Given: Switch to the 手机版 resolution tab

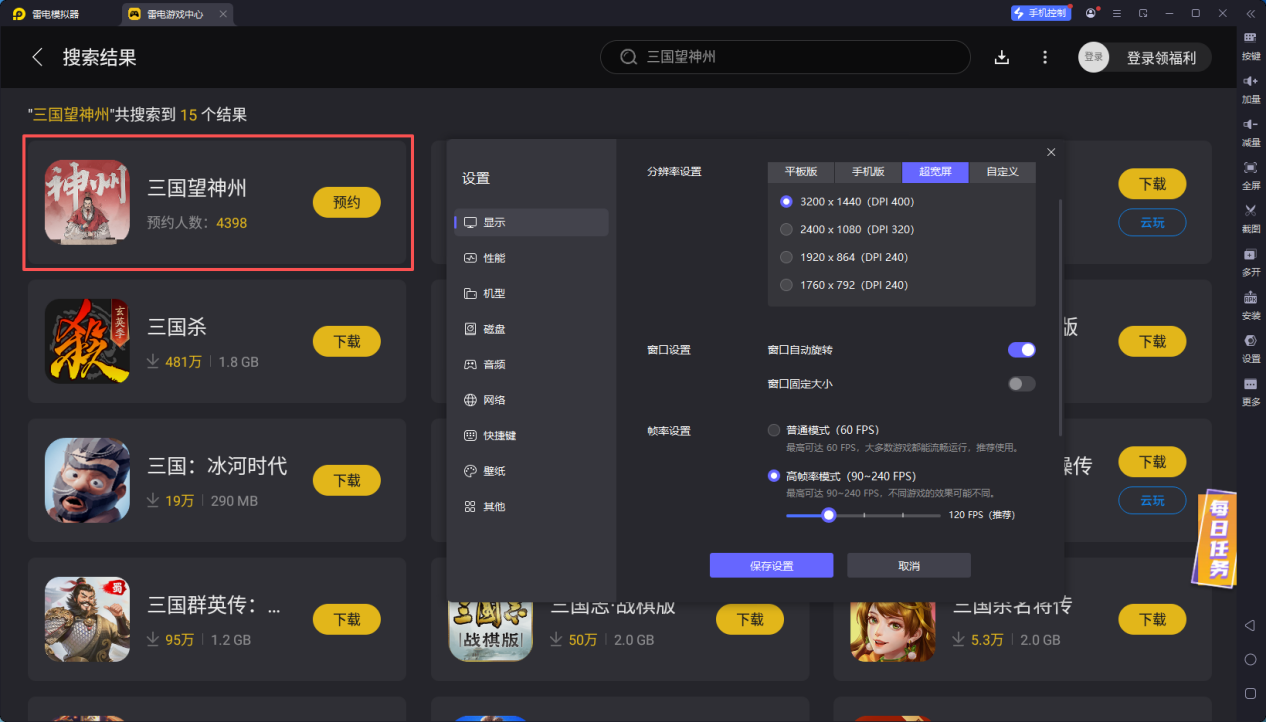Looking at the screenshot, I should click(867, 172).
